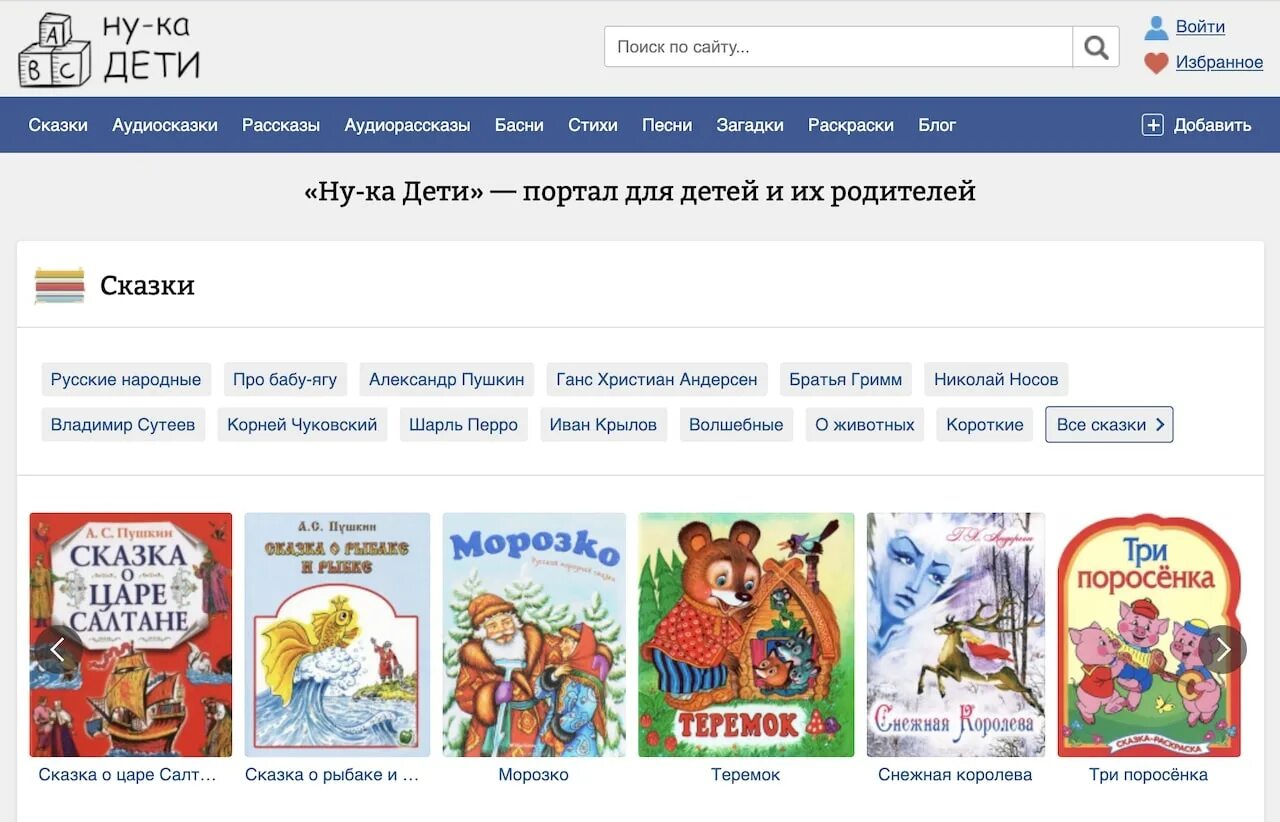Screen dimensions: 1280x822
Task: Select the Русские народные tag
Action: [126, 379]
